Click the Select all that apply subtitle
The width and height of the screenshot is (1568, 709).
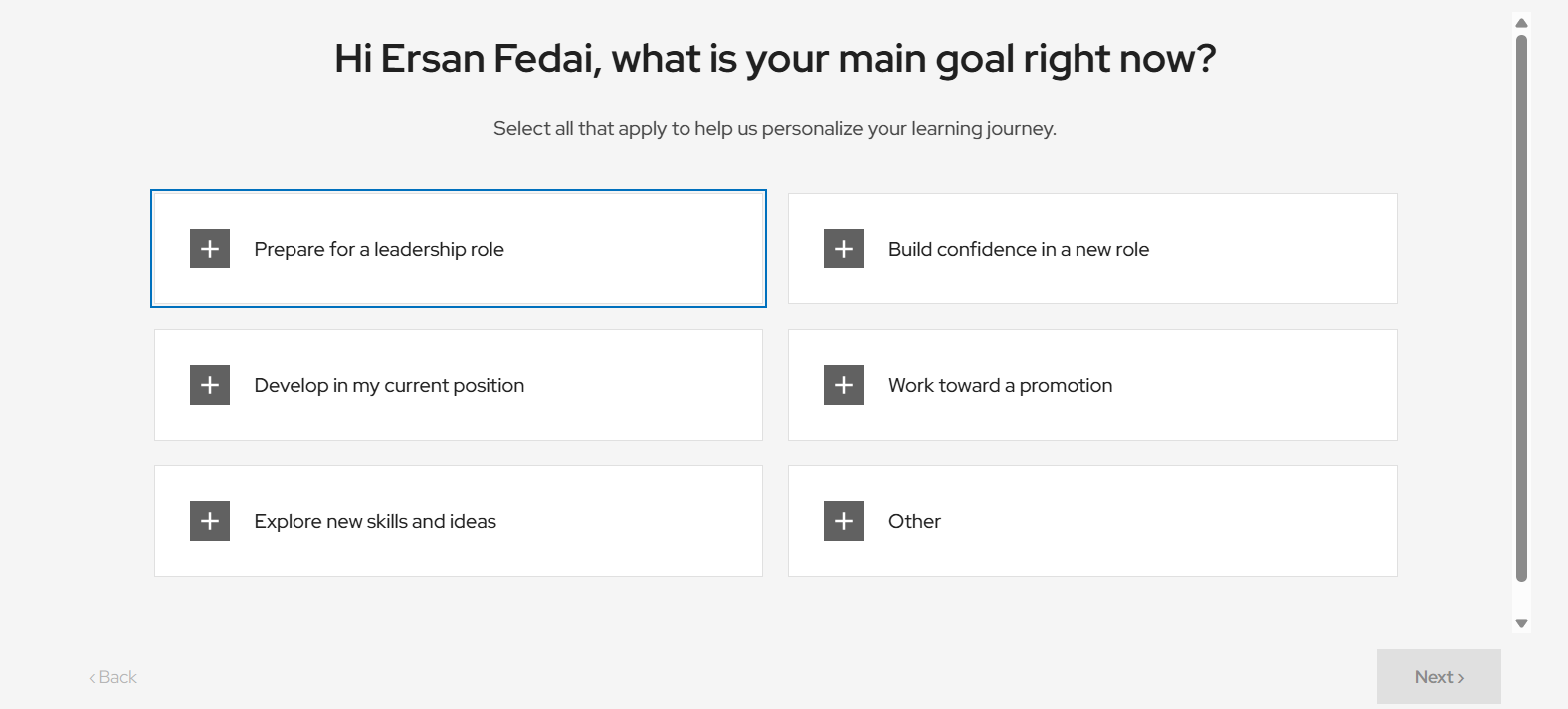(775, 128)
